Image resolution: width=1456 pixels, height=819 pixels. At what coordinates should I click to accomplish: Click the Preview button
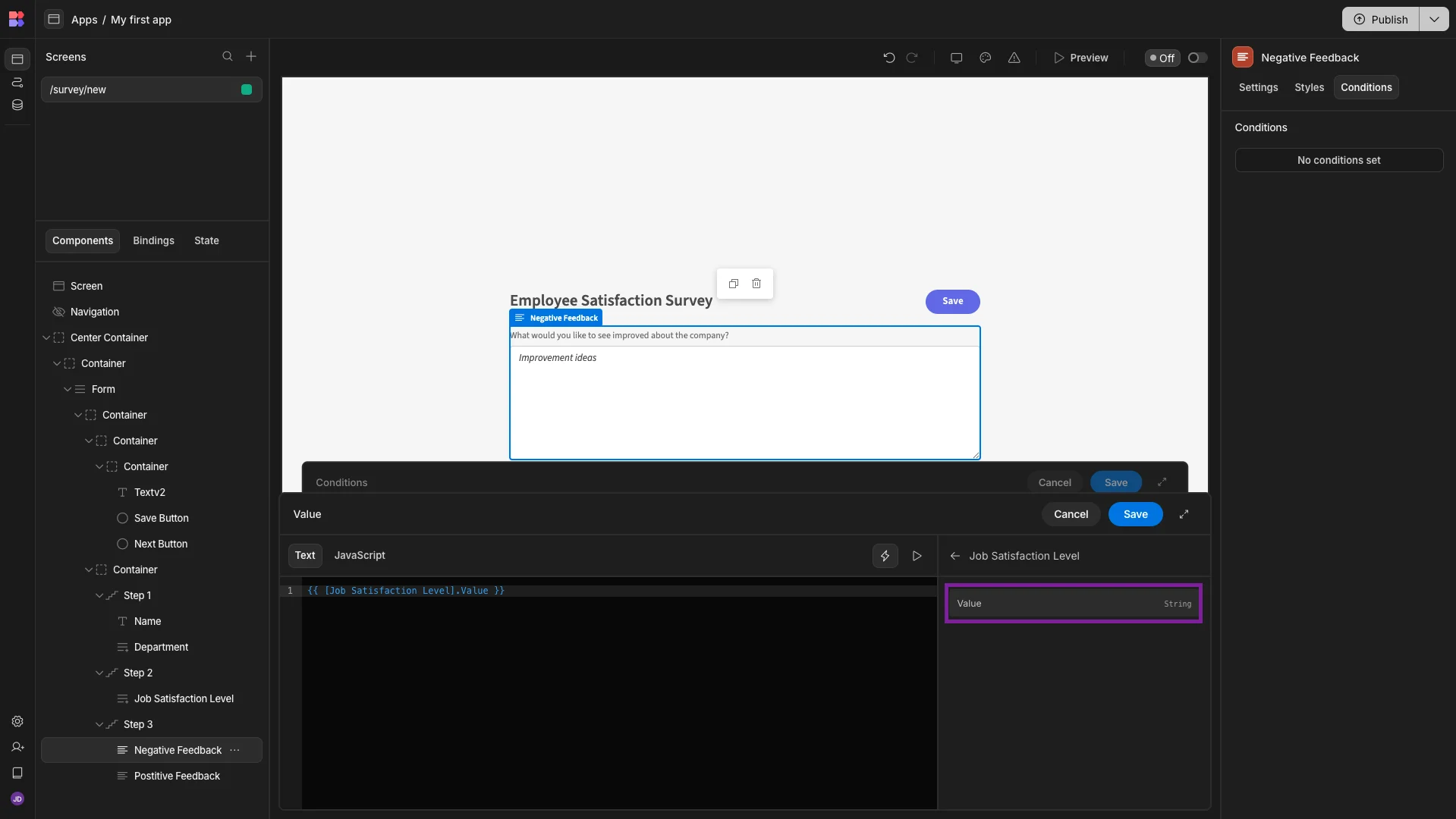tap(1081, 58)
